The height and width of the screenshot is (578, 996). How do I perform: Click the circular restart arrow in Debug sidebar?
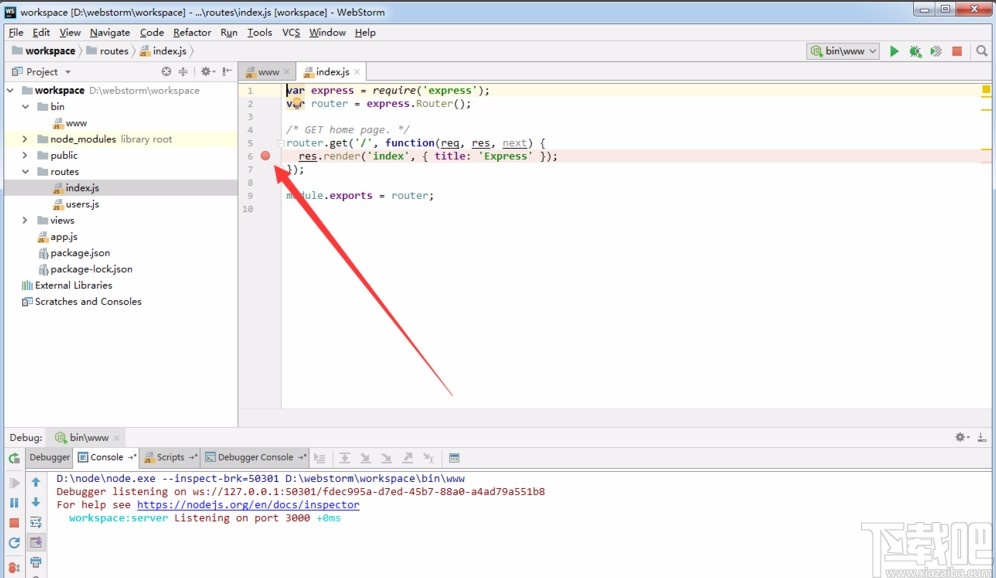point(14,543)
